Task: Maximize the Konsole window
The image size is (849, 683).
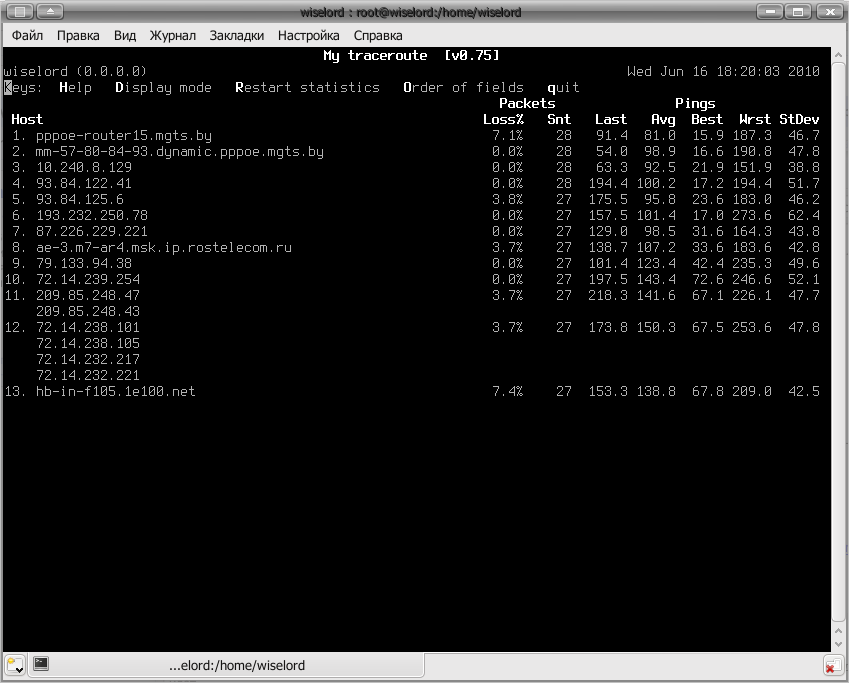Action: pos(798,11)
